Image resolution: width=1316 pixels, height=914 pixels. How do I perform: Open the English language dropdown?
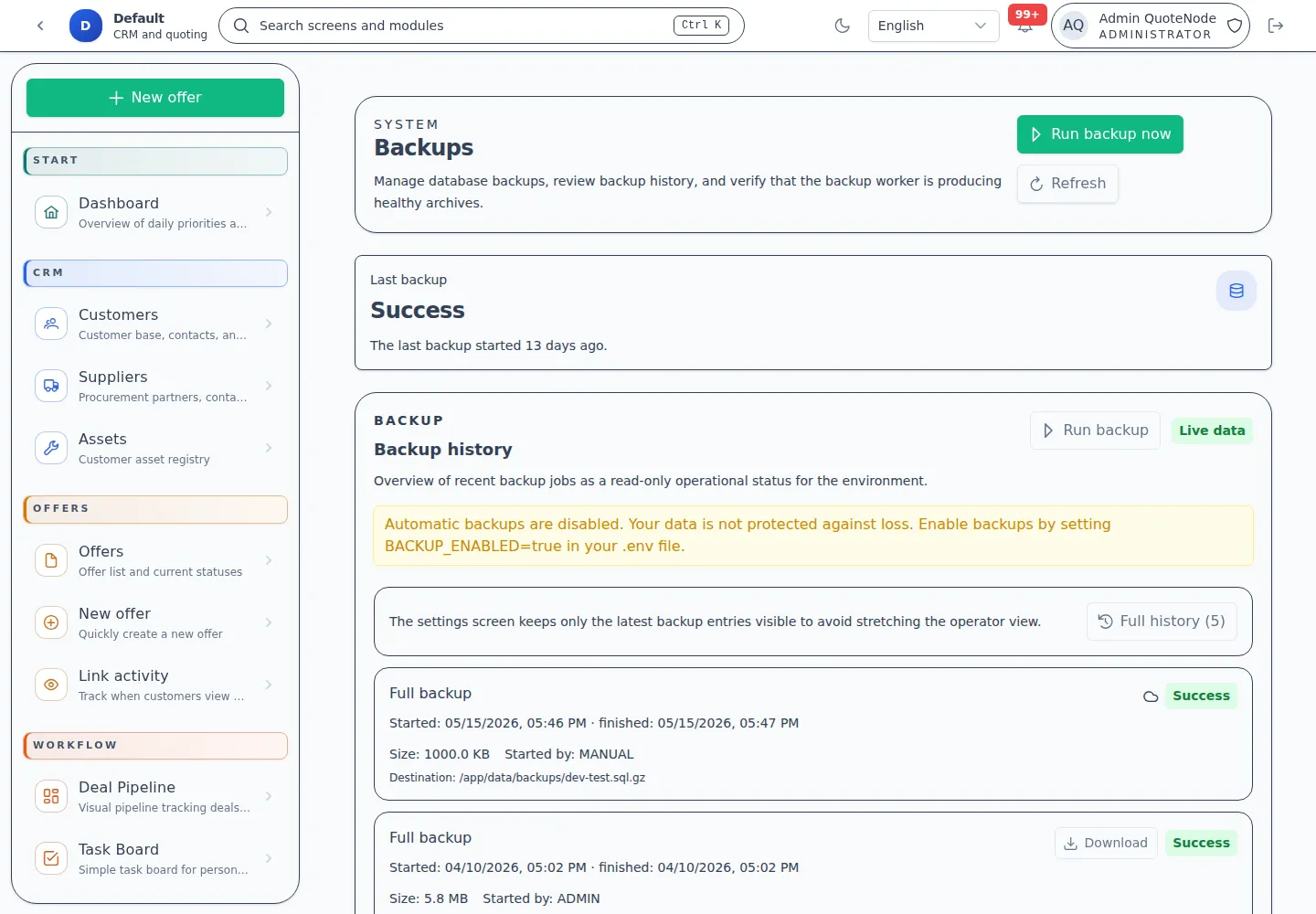click(x=933, y=26)
